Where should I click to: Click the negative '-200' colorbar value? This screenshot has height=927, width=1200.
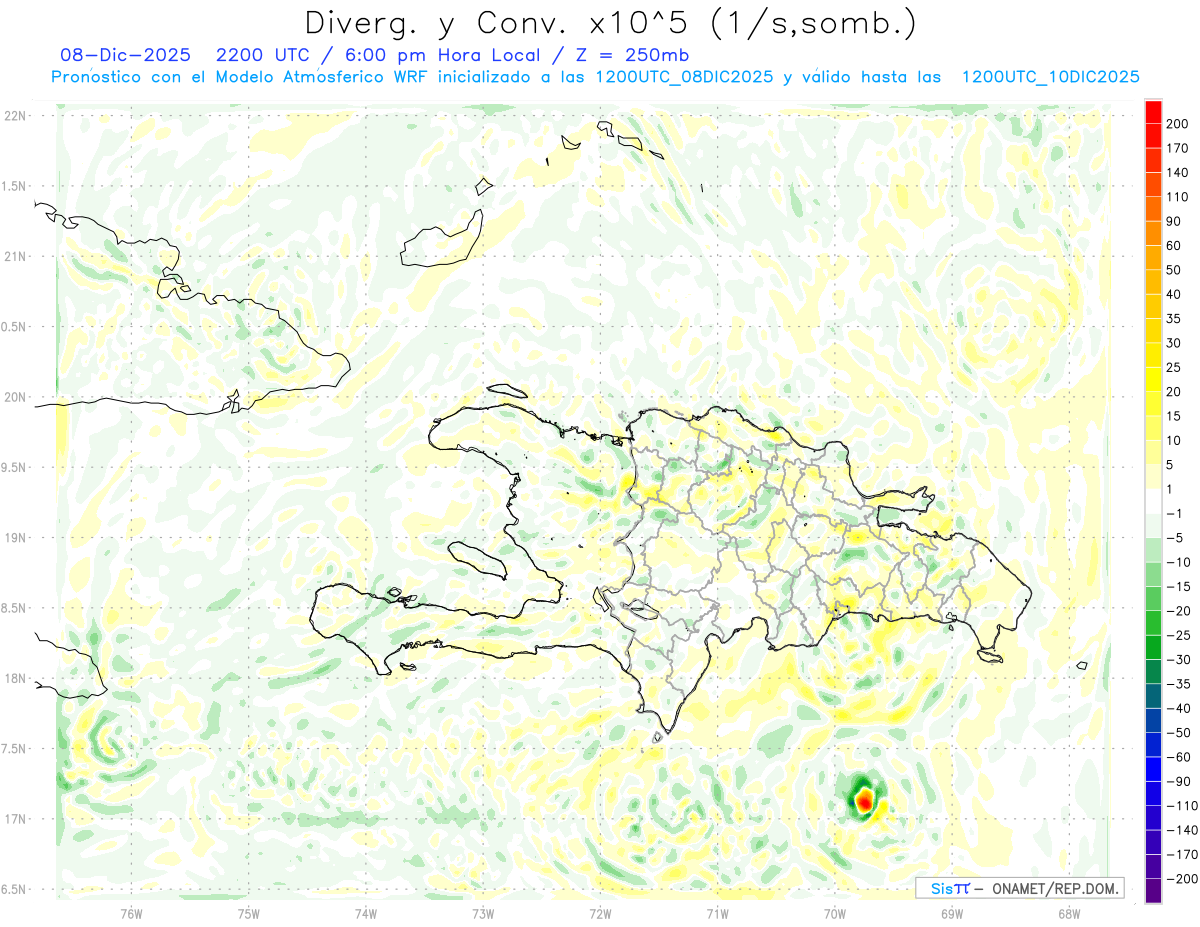point(1181,880)
